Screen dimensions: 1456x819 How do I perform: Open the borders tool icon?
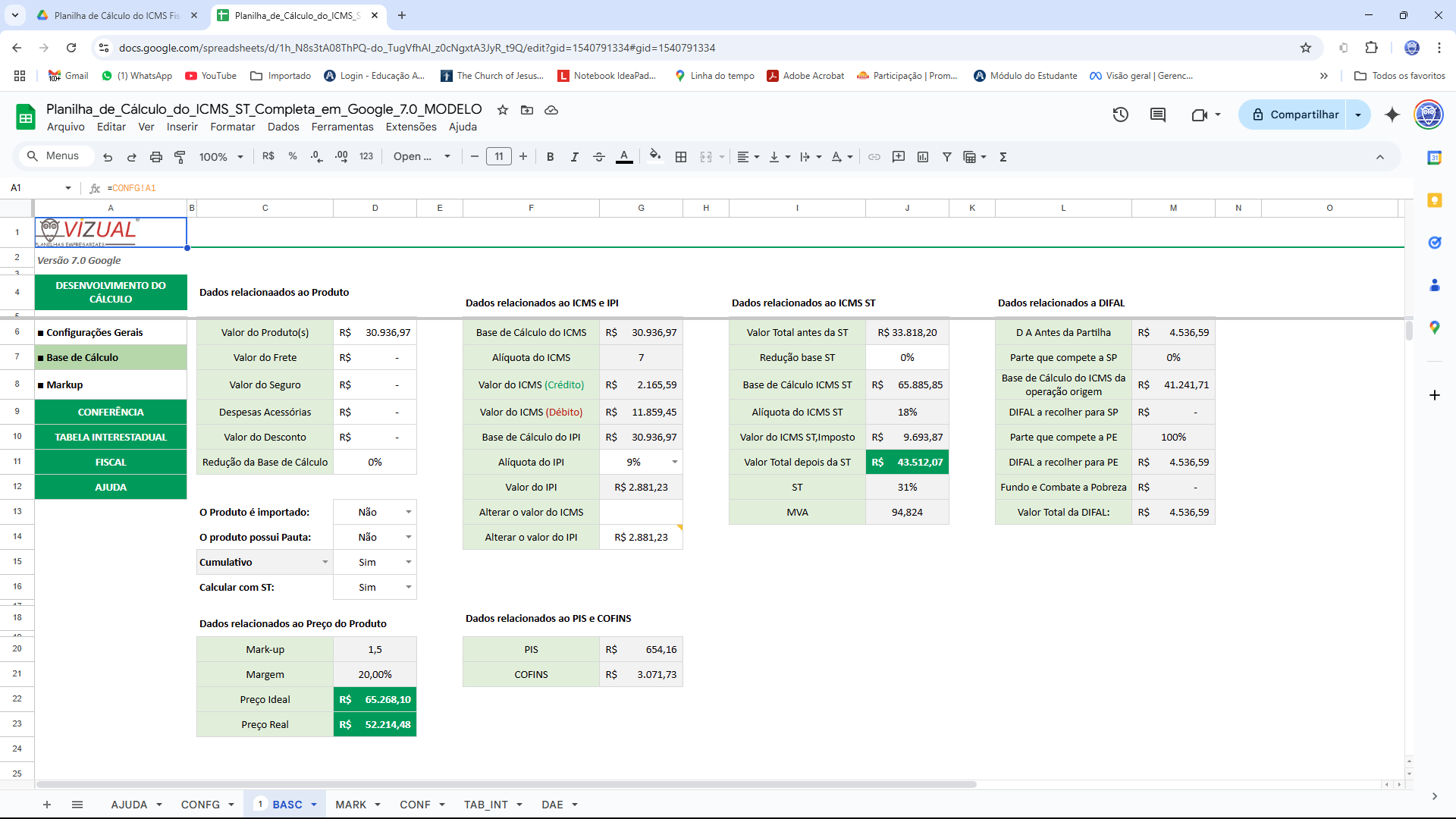pos(681,157)
